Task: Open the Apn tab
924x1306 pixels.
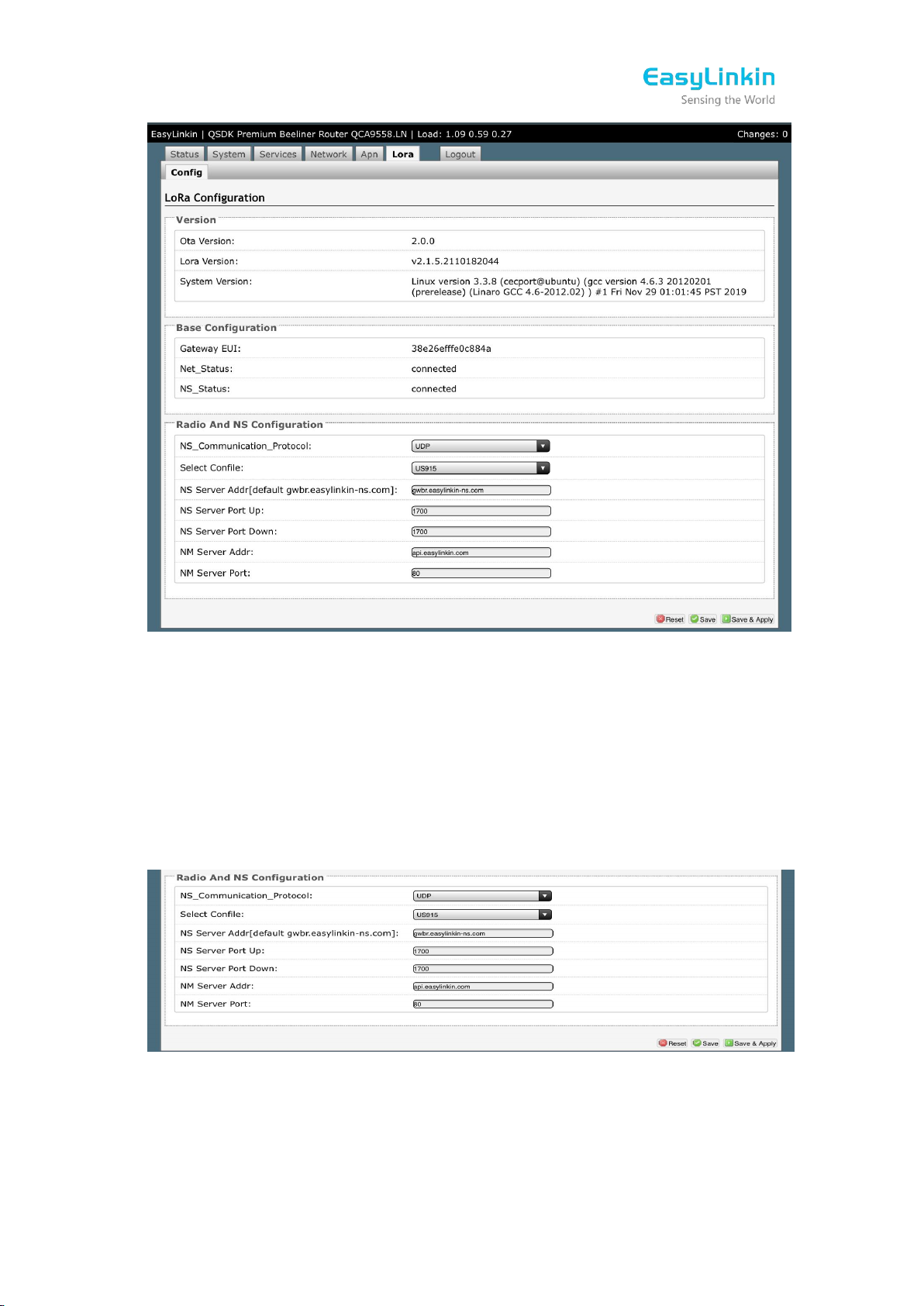Action: (x=369, y=154)
